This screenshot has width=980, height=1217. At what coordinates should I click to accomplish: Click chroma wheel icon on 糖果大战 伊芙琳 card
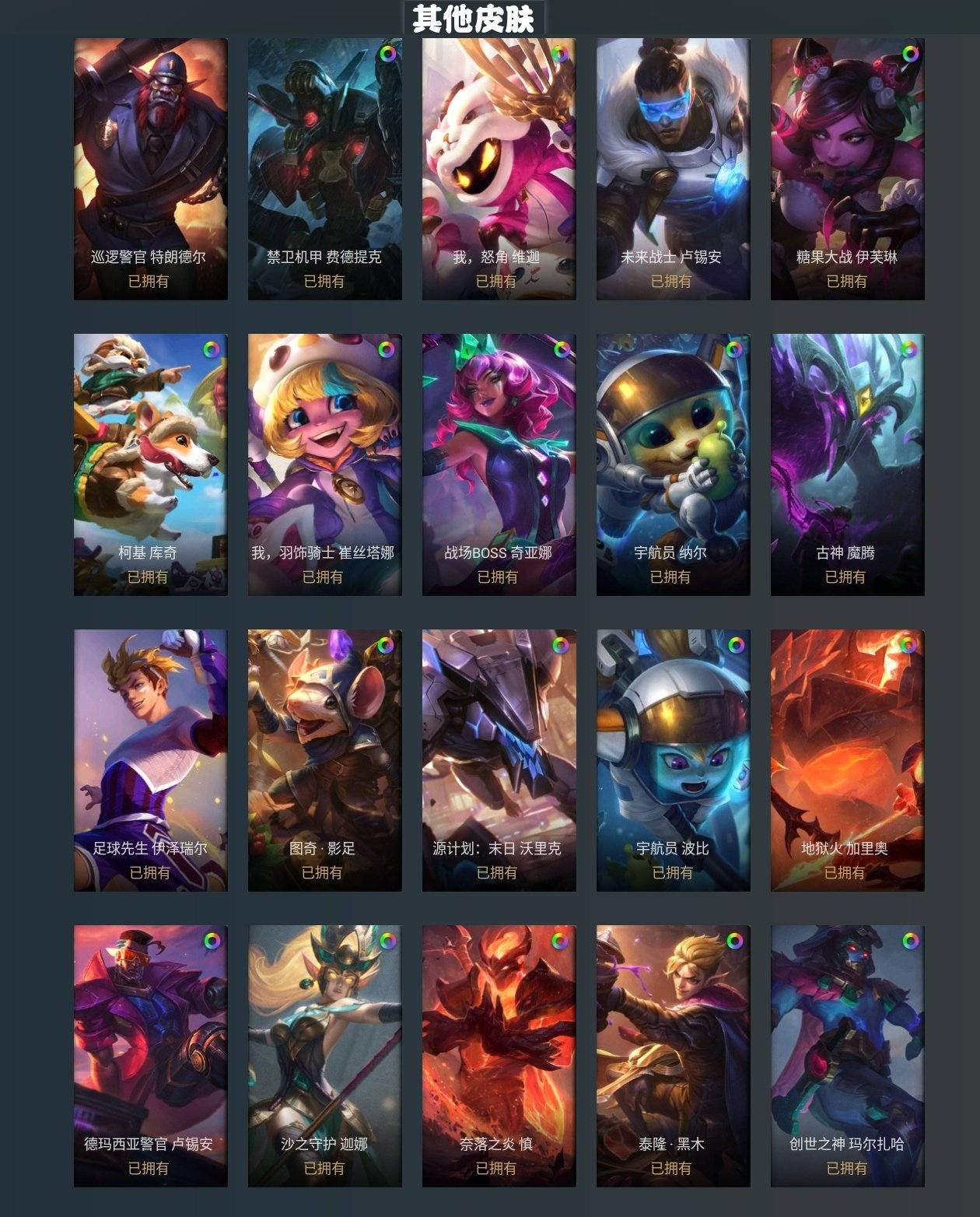click(x=910, y=54)
